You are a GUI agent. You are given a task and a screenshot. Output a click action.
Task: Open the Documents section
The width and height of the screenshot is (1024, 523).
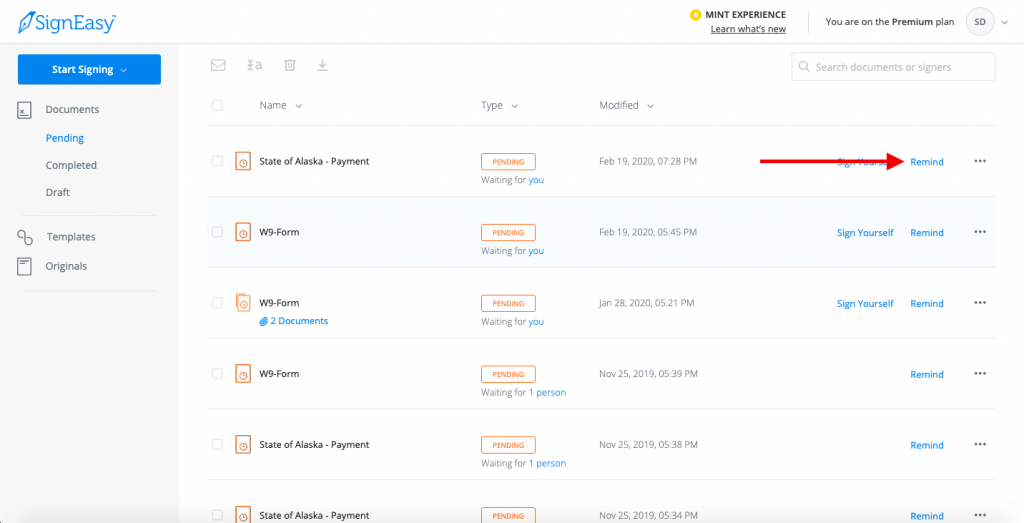point(72,110)
